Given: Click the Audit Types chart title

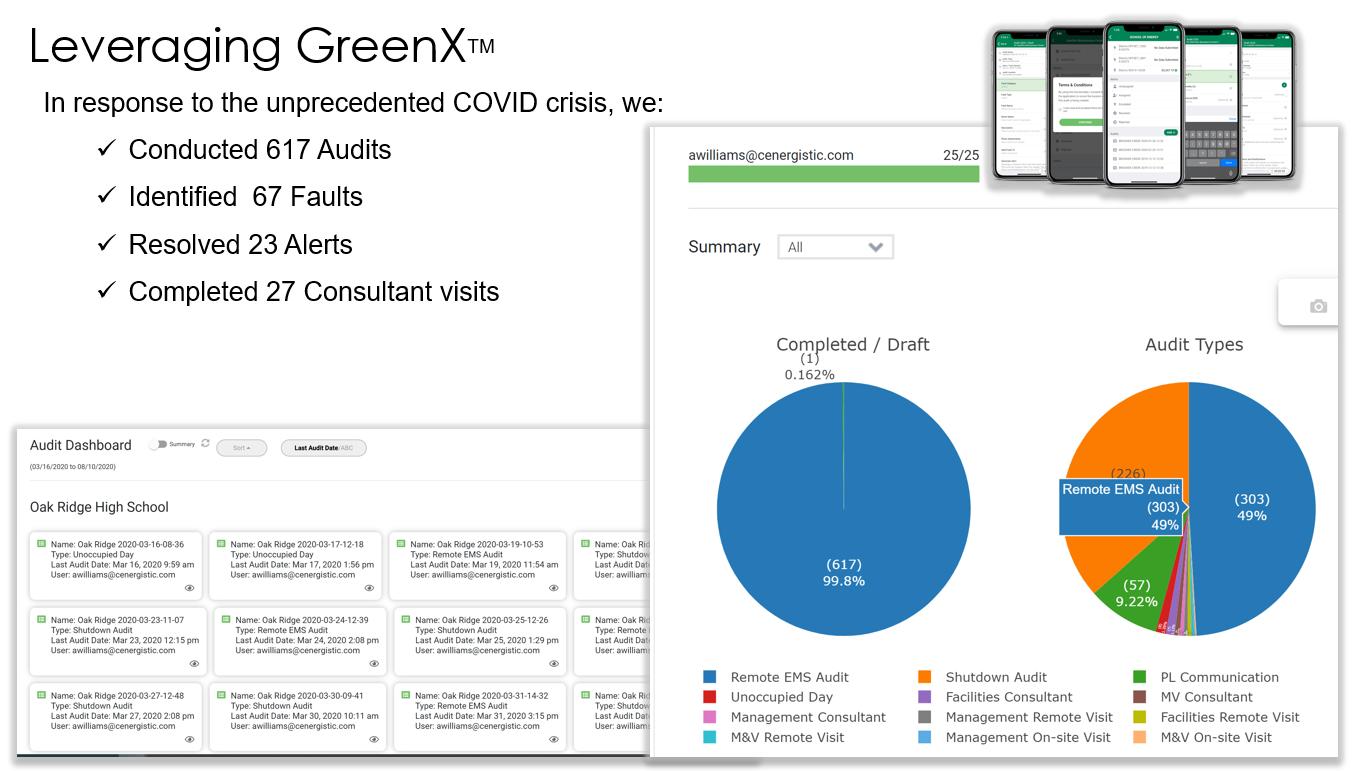Looking at the screenshot, I should pos(1194,344).
